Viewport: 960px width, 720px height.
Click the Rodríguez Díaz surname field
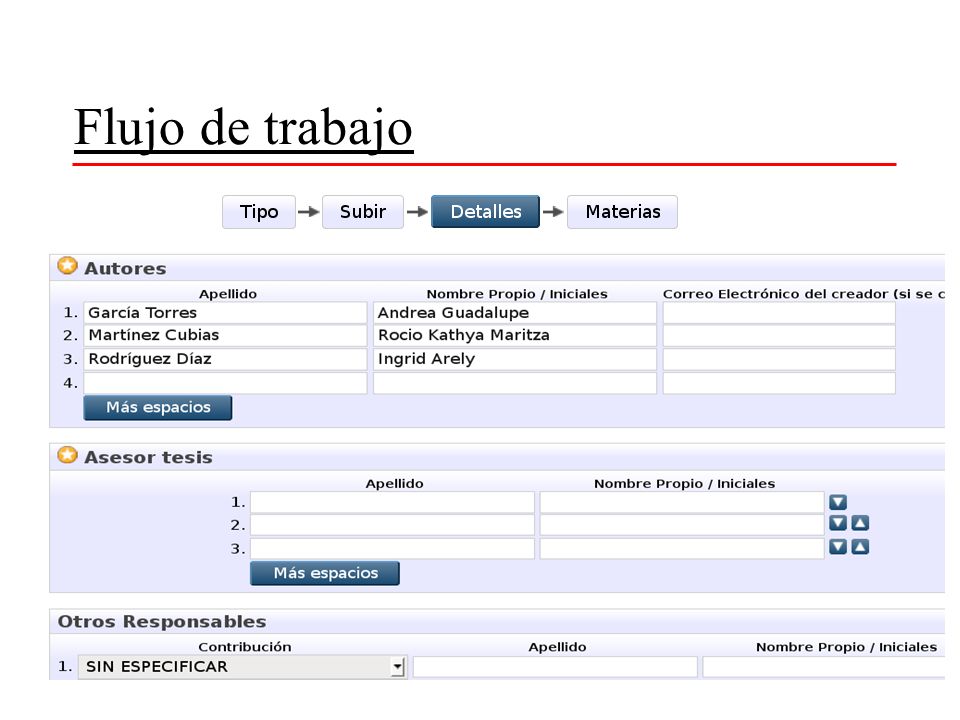225,359
